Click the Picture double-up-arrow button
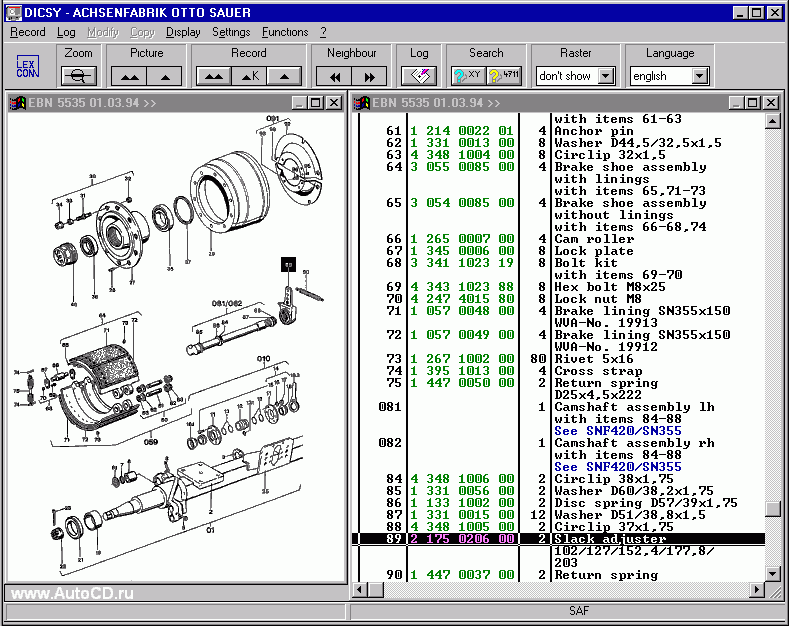The height and width of the screenshot is (626, 789). coord(129,76)
